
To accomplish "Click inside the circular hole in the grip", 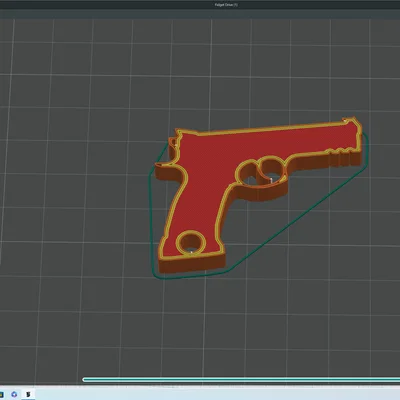I will pyautogui.click(x=191, y=244).
